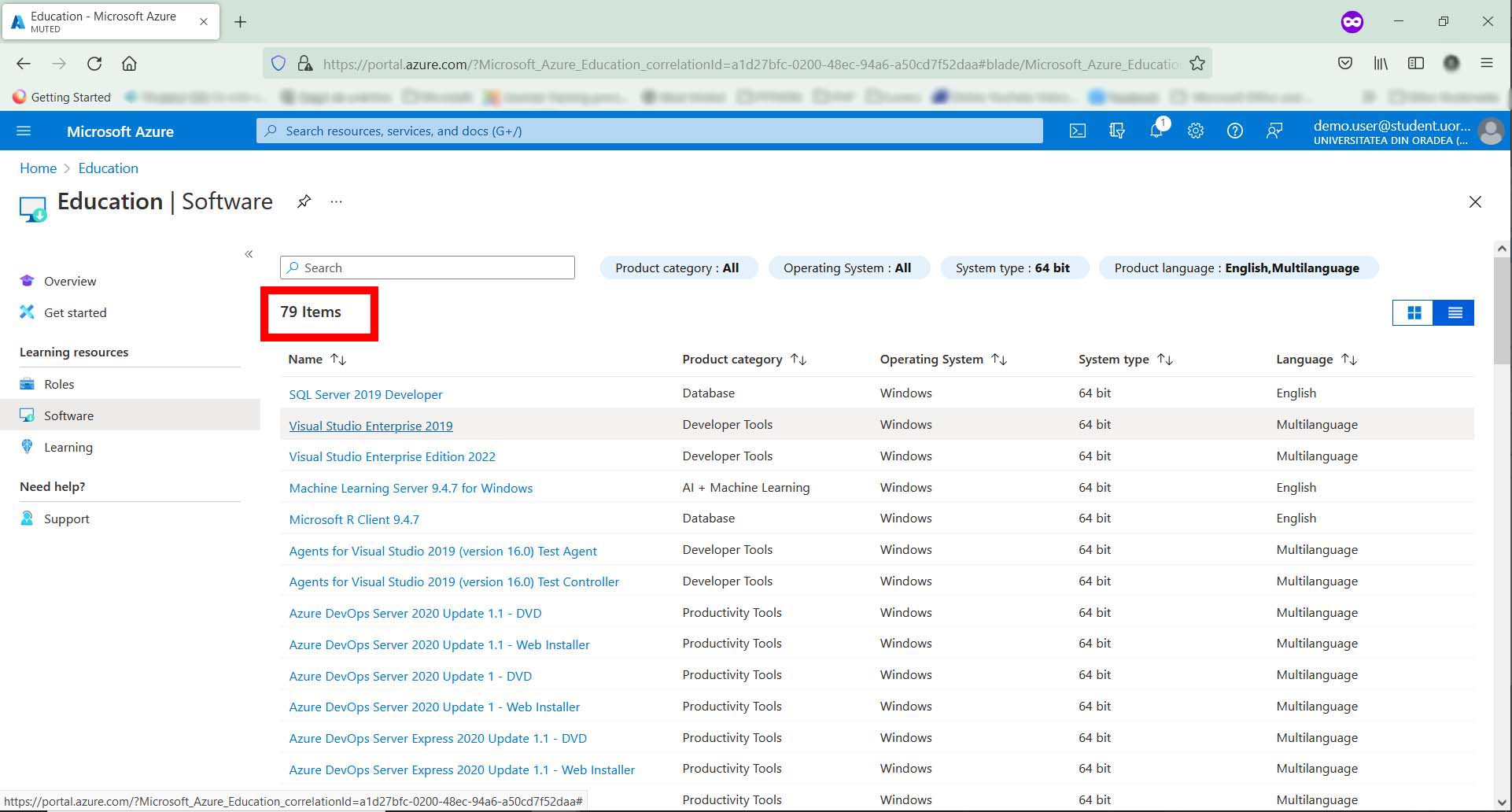
Task: Click the vertical scrollbar of the software list
Action: click(1501, 311)
